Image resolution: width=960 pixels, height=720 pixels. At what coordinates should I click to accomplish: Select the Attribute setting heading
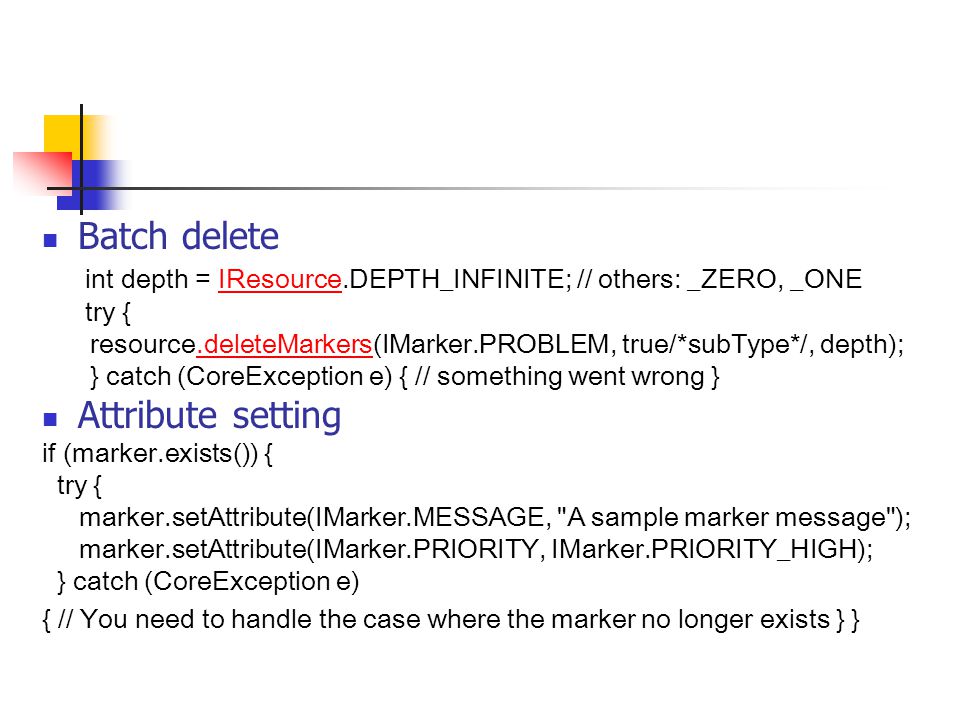[x=209, y=416]
